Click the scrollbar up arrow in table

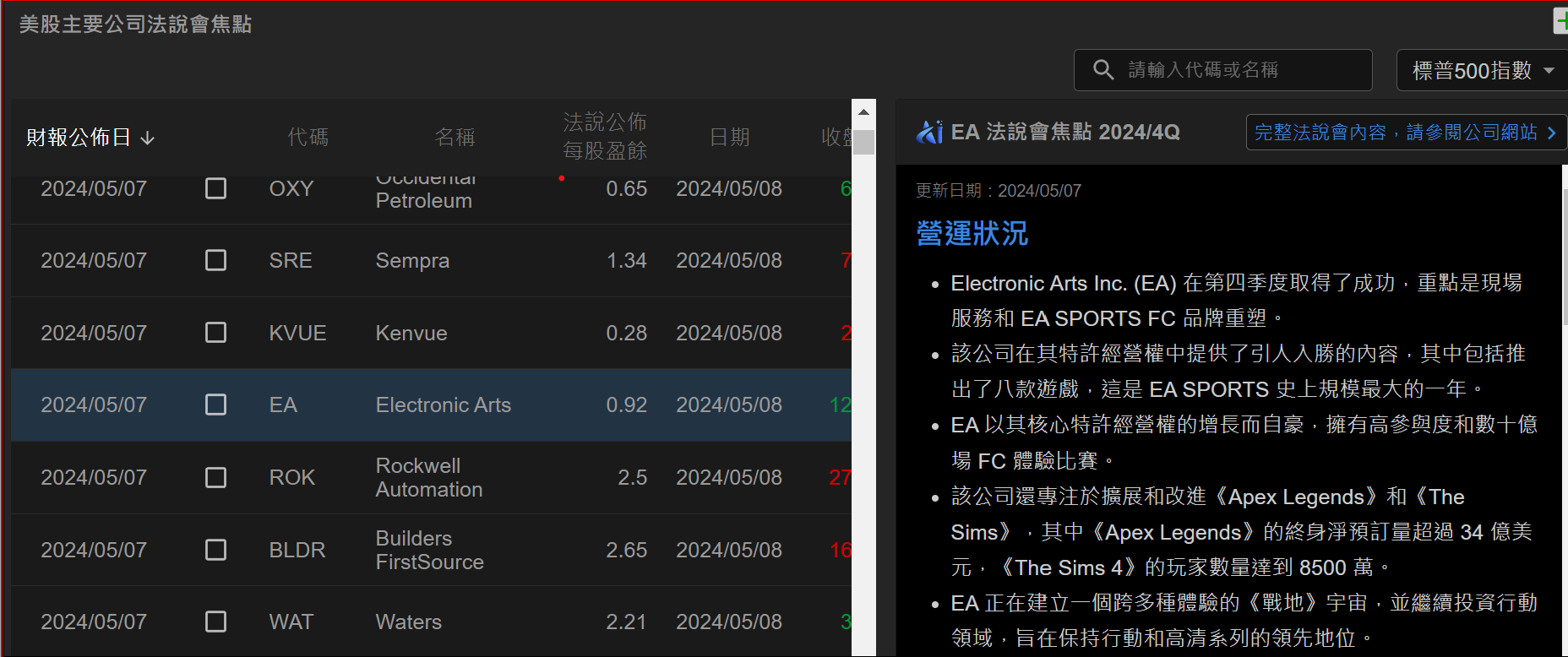click(863, 111)
